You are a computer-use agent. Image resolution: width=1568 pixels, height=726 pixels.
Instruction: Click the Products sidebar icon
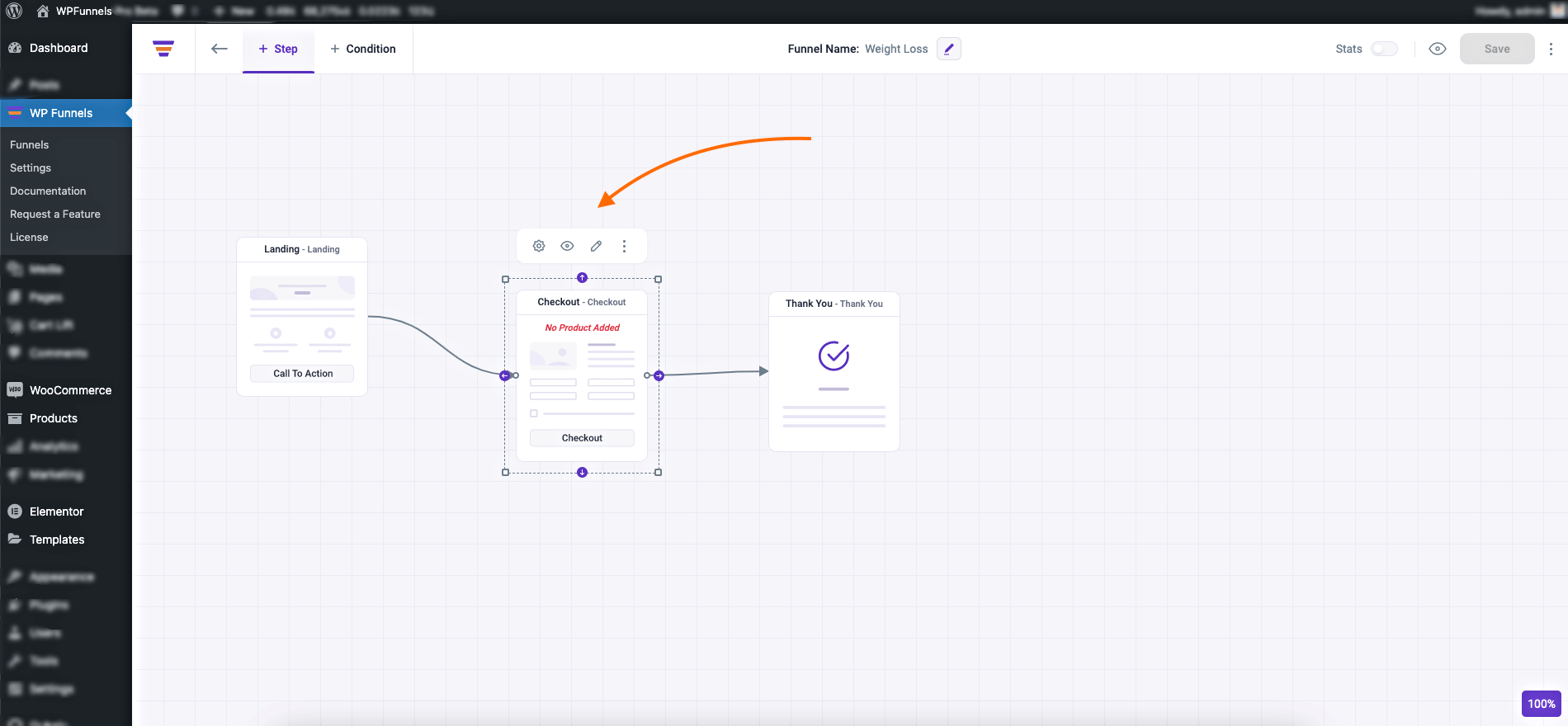[15, 418]
